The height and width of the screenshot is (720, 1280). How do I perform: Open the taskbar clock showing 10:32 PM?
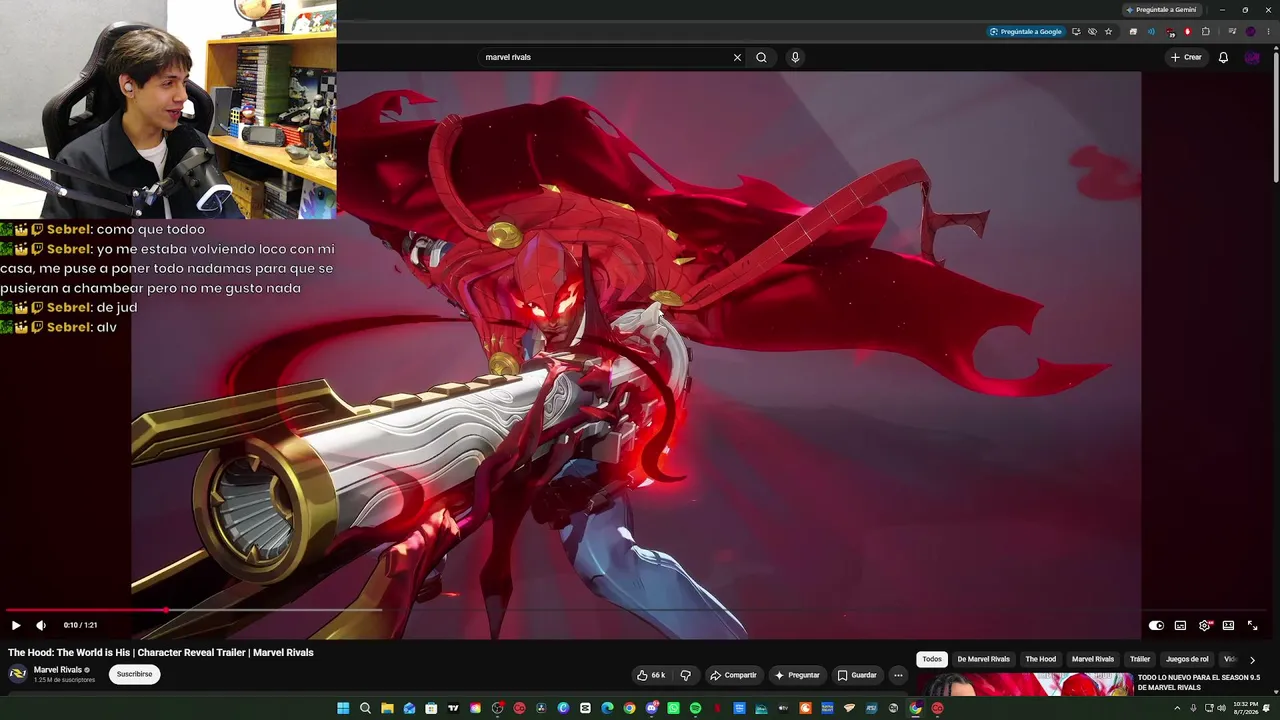click(x=1245, y=708)
